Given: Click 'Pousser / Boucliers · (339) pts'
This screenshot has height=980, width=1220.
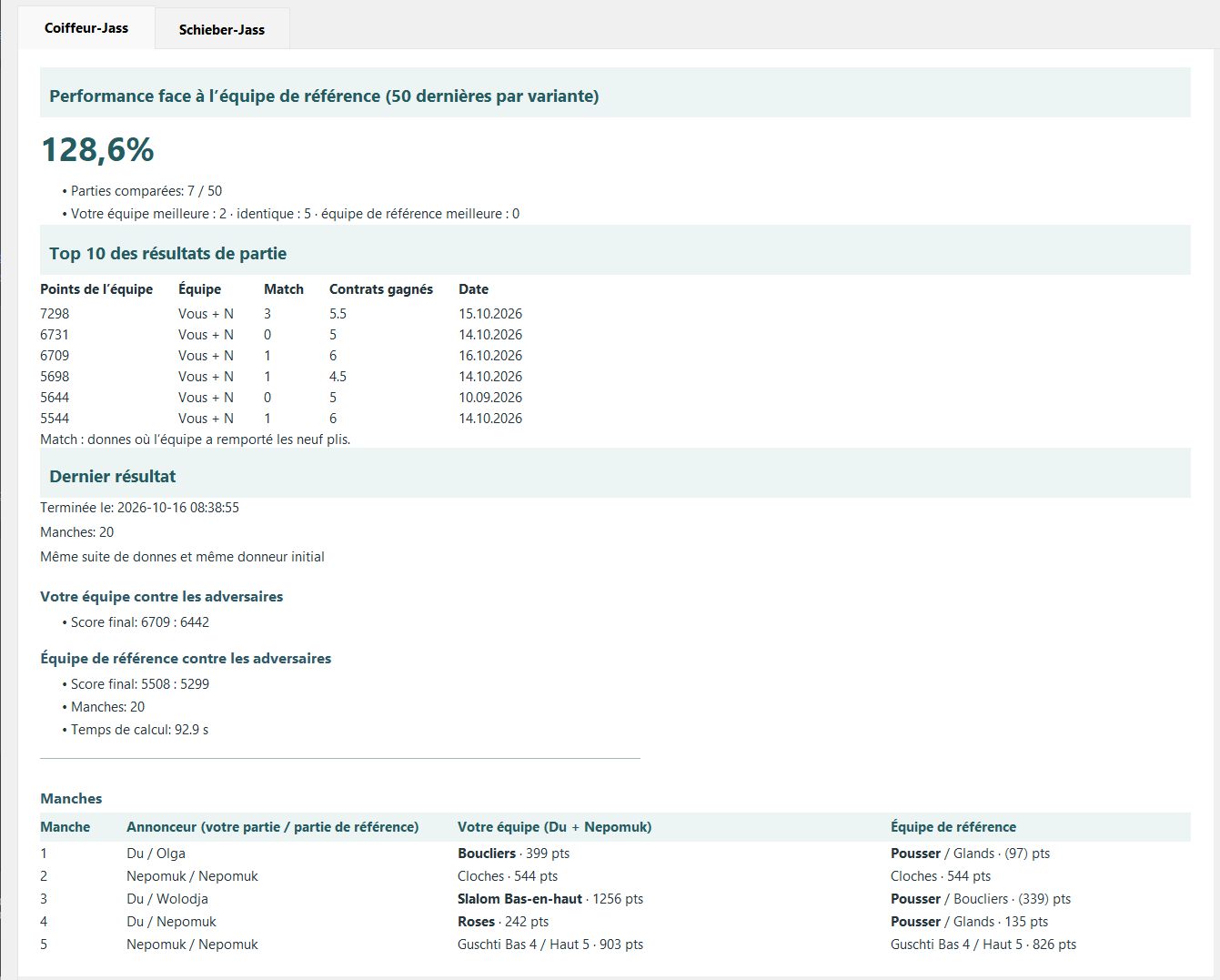Looking at the screenshot, I should tap(981, 899).
